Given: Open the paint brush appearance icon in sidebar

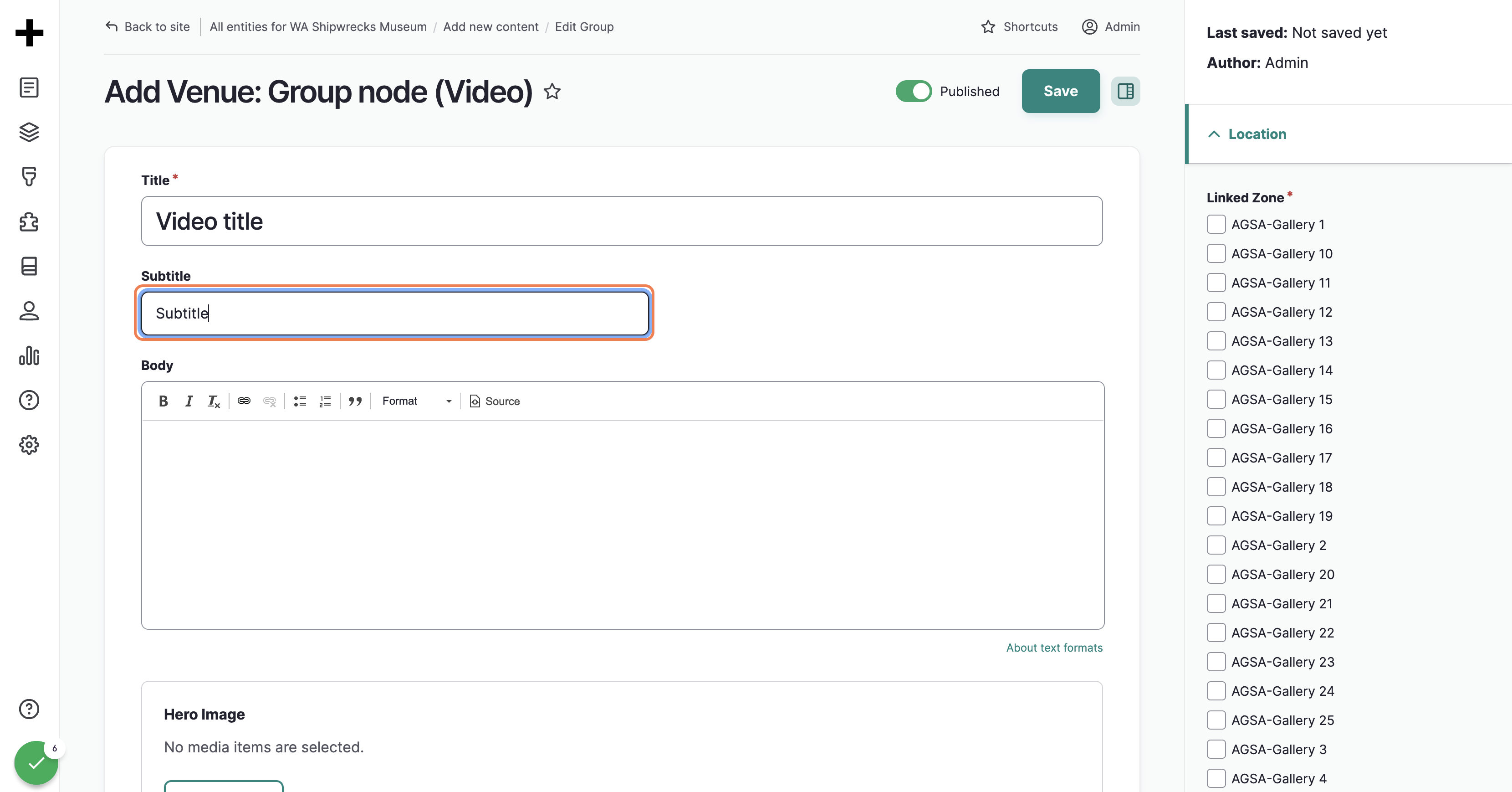Looking at the screenshot, I should [29, 177].
